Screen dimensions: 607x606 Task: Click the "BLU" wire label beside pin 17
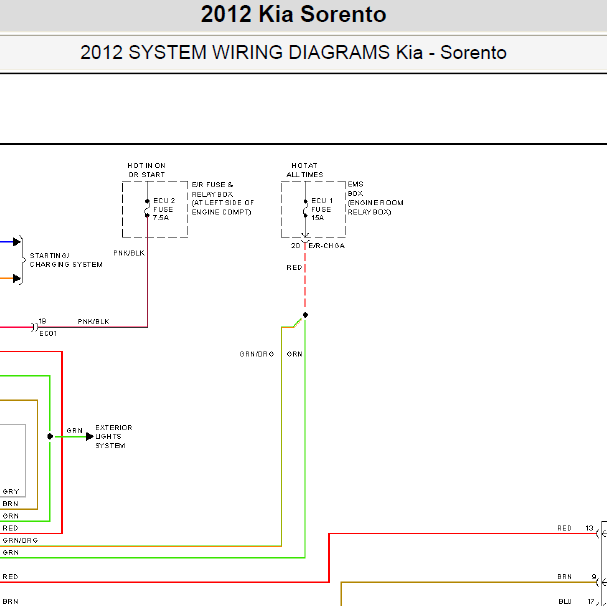[x=565, y=601]
